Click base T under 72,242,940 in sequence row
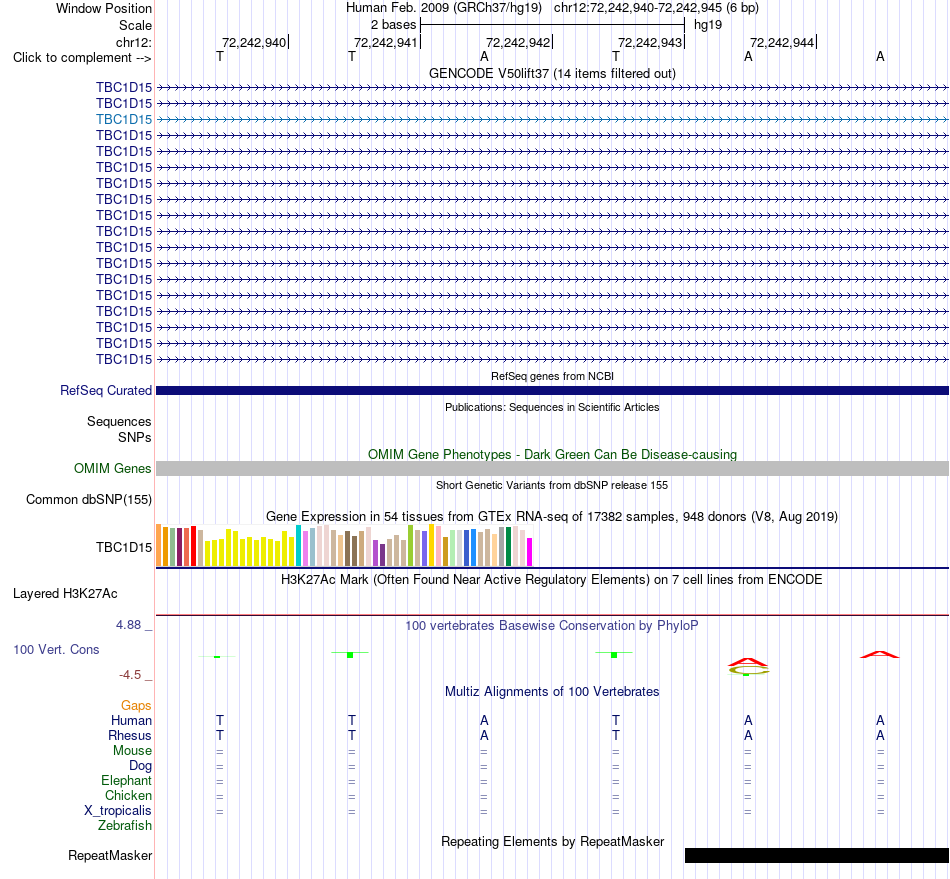Screen dimensions: 950x879 pyautogui.click(x=220, y=57)
